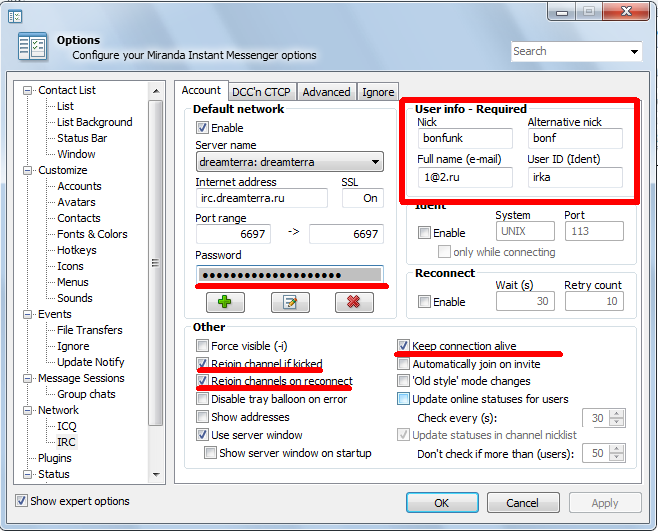This screenshot has height=531, width=658.
Task: Select ICQ in the options tree
Action: coord(67,426)
